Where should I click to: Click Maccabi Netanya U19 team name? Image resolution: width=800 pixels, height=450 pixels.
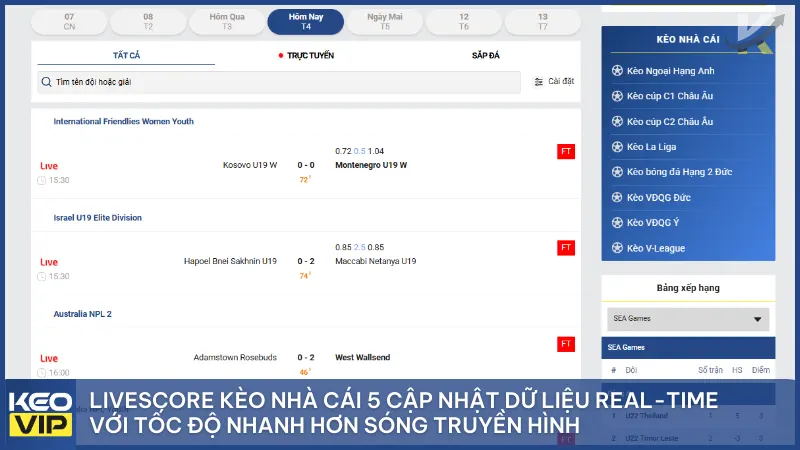(x=376, y=261)
